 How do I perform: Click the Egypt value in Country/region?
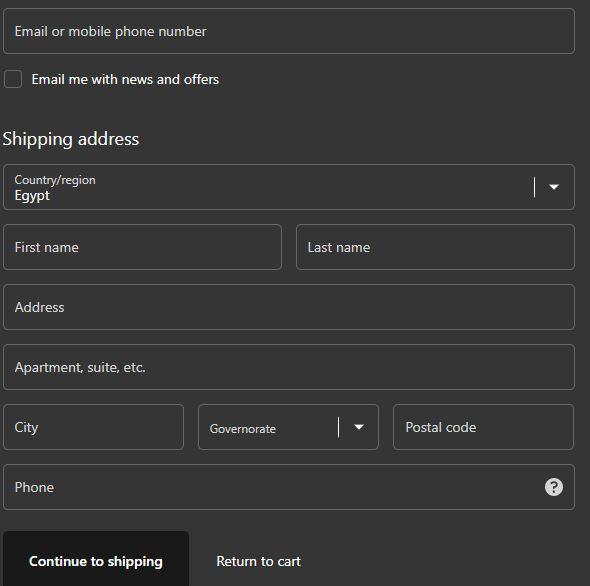pyautogui.click(x=32, y=196)
